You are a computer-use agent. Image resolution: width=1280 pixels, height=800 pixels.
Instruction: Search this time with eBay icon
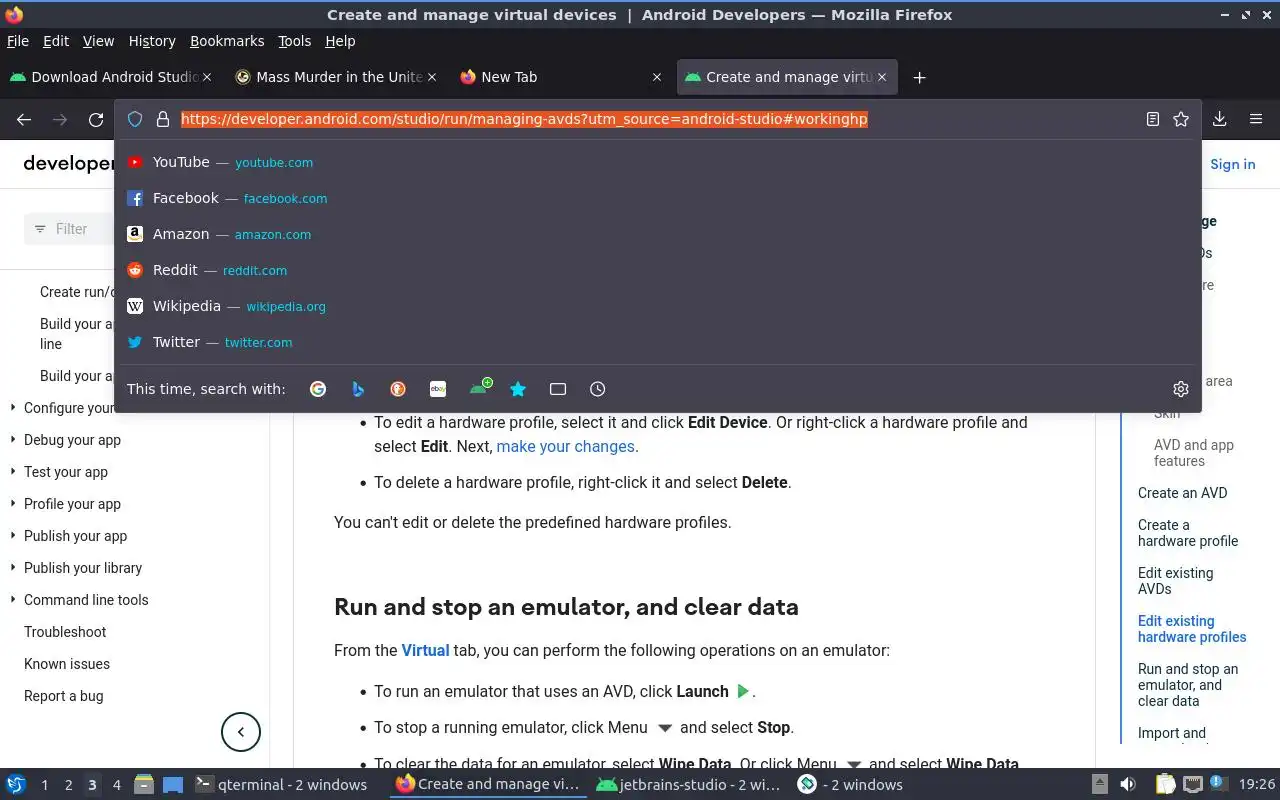point(438,389)
